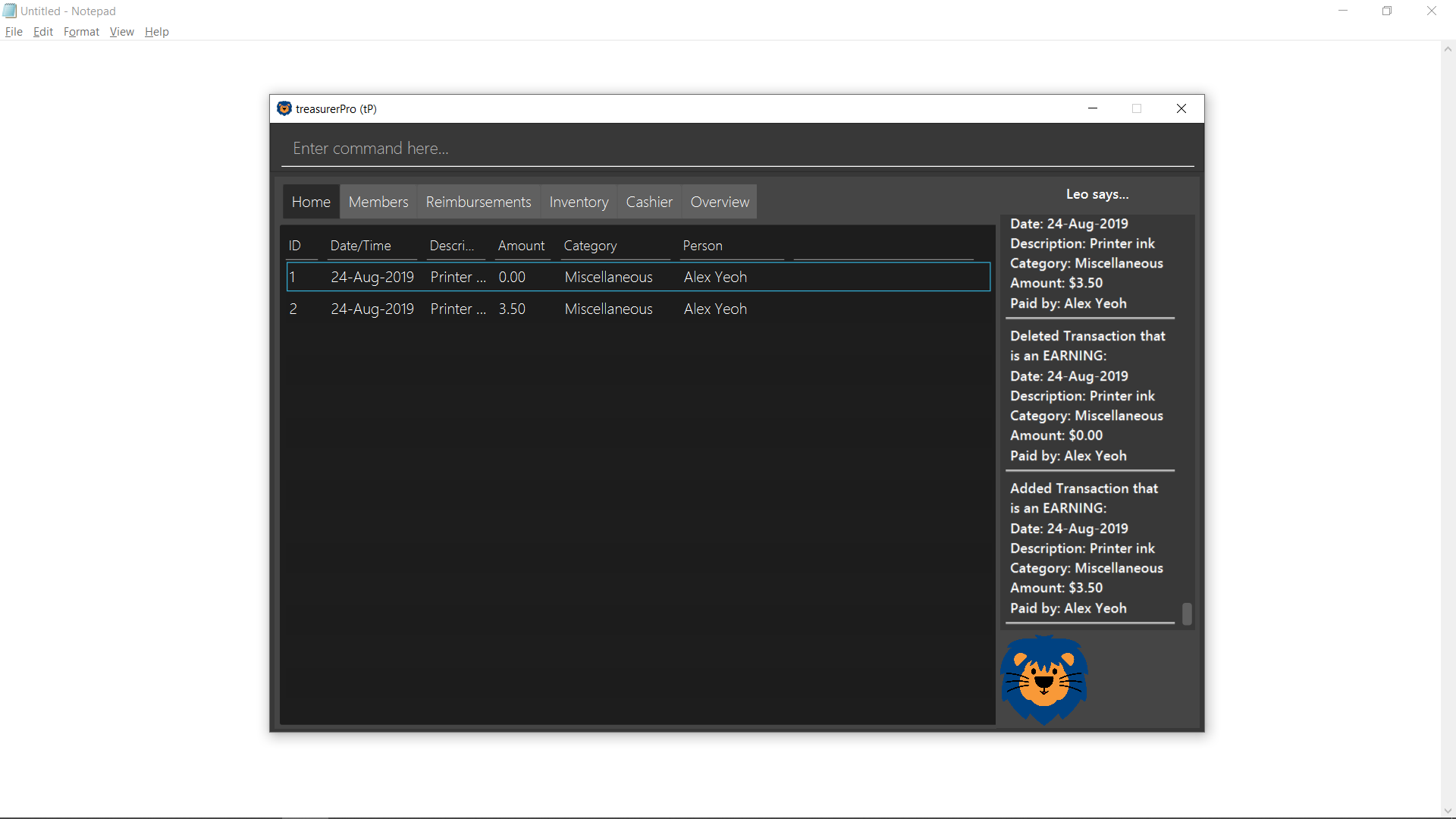
Task: Select transaction row with amount 0.00
Action: pyautogui.click(x=637, y=277)
